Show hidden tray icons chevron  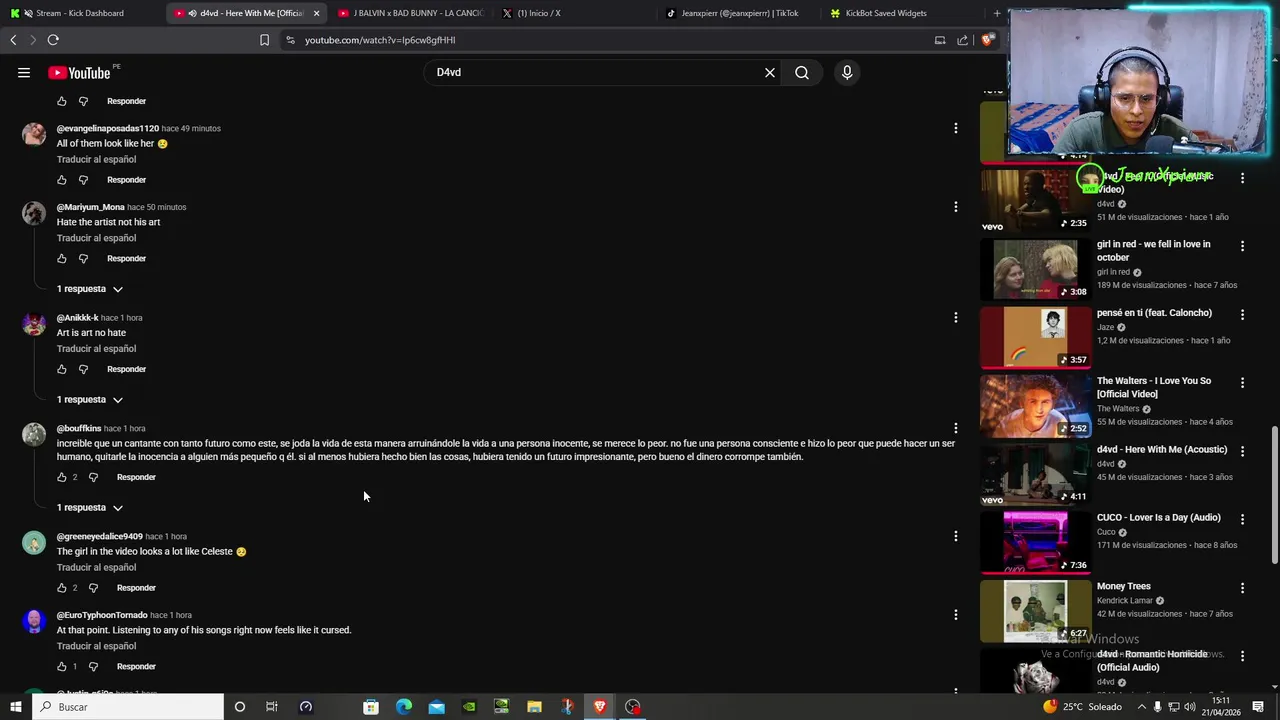[x=1141, y=707]
